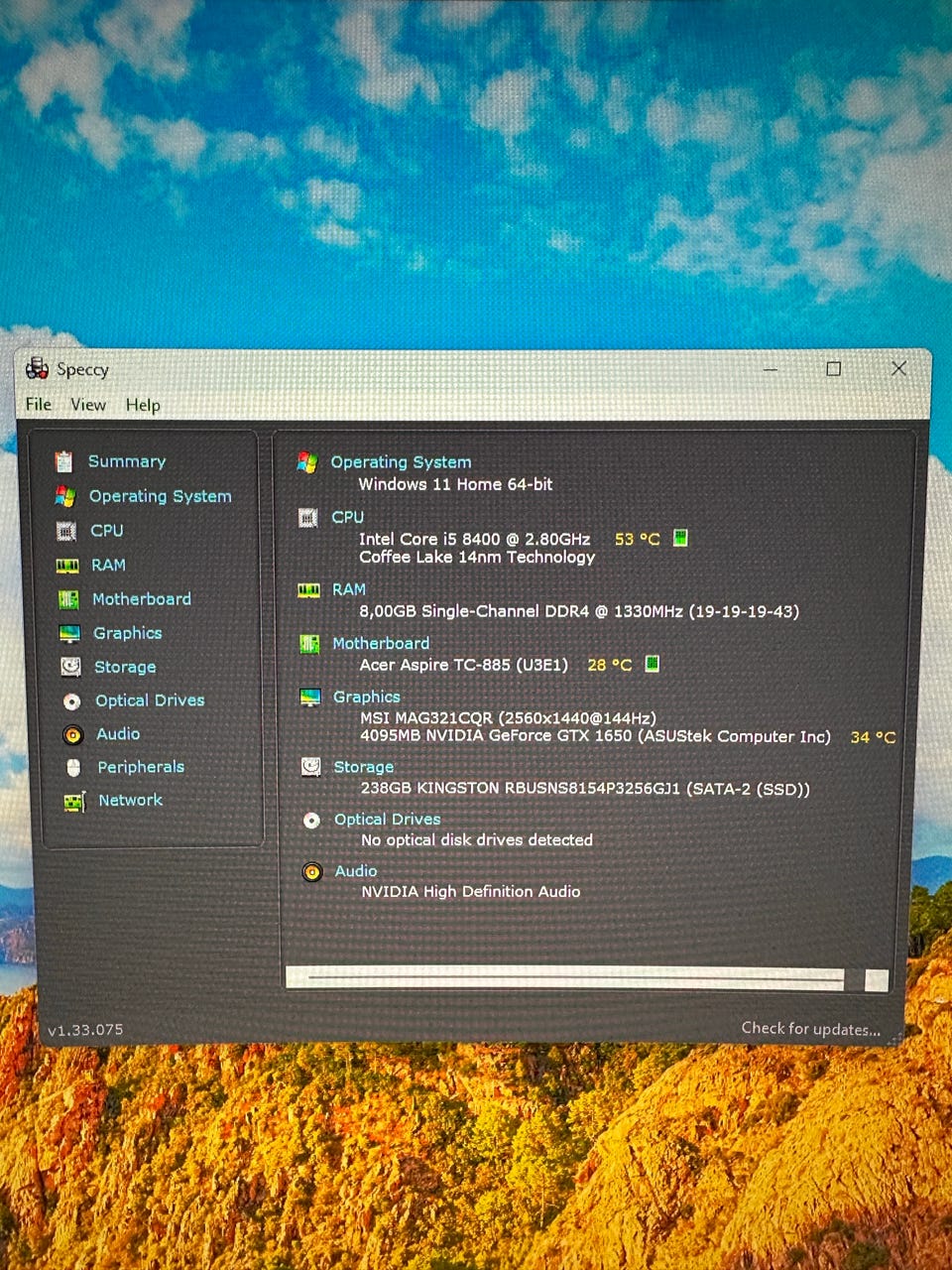952x1270 pixels.
Task: Select Storage in the sidebar list
Action: (x=125, y=667)
